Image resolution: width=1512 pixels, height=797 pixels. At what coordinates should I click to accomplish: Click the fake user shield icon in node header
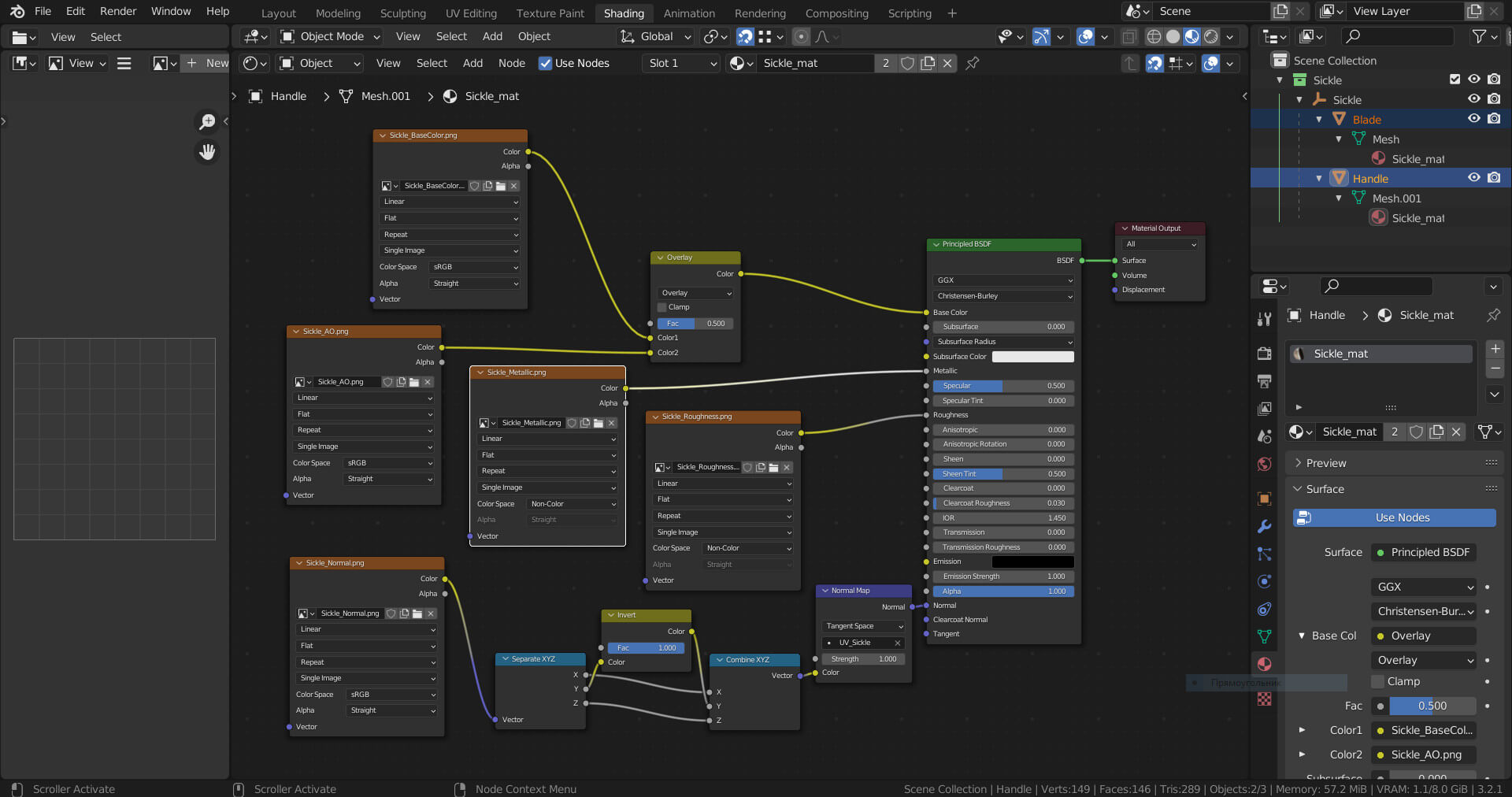907,63
